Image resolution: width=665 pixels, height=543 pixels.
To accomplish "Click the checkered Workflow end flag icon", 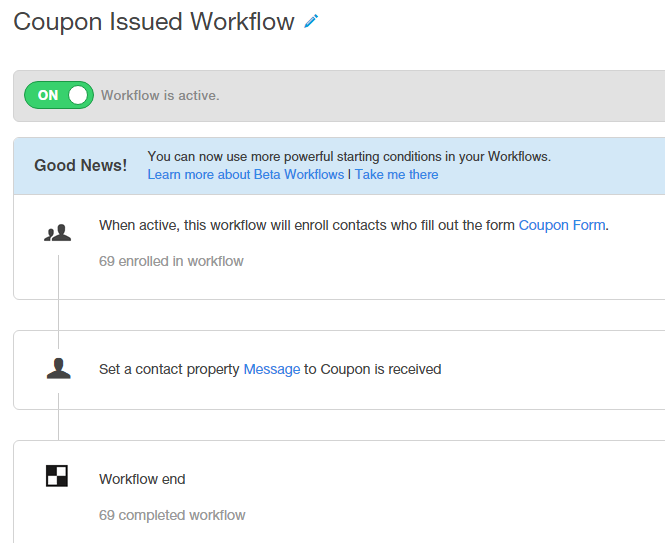I will [x=57, y=476].
